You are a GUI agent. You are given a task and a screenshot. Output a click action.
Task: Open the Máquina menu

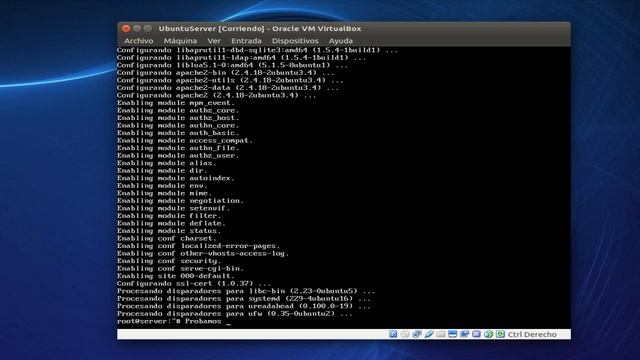click(180, 41)
